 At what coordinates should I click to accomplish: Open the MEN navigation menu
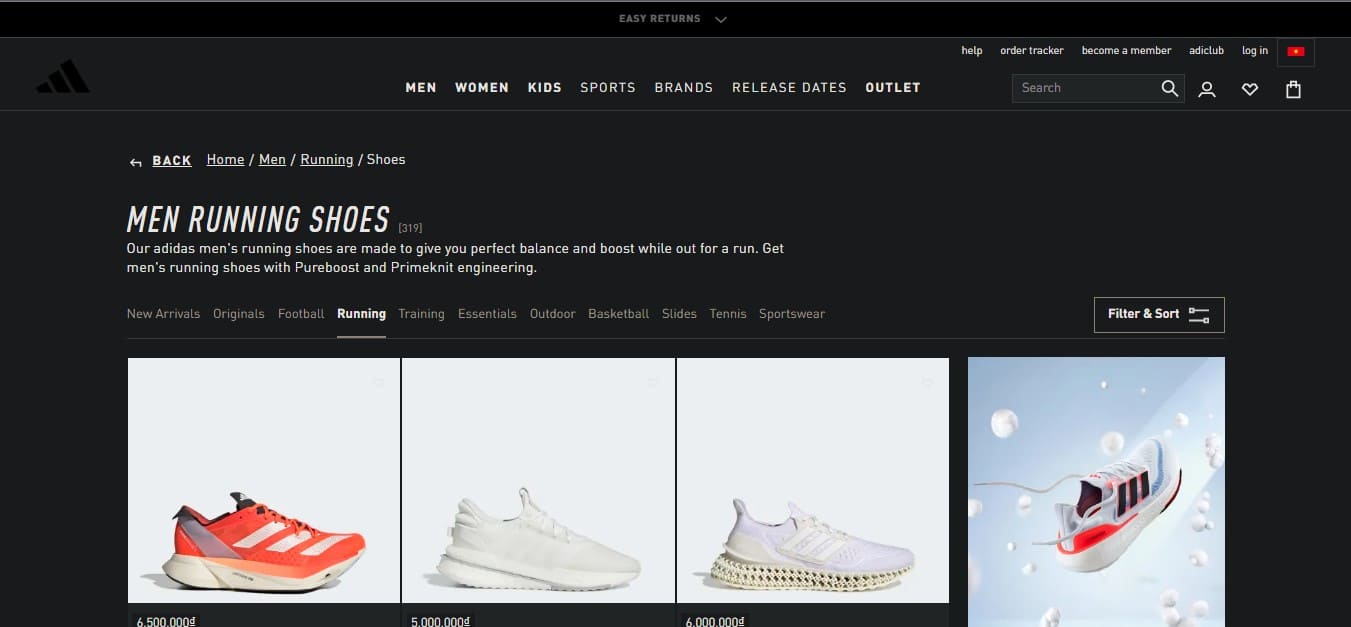pos(421,88)
